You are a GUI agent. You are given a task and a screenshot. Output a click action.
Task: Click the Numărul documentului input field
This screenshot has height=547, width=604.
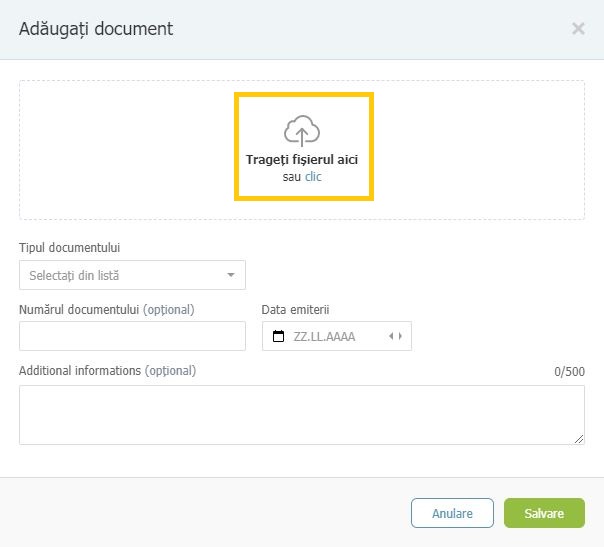coord(132,336)
